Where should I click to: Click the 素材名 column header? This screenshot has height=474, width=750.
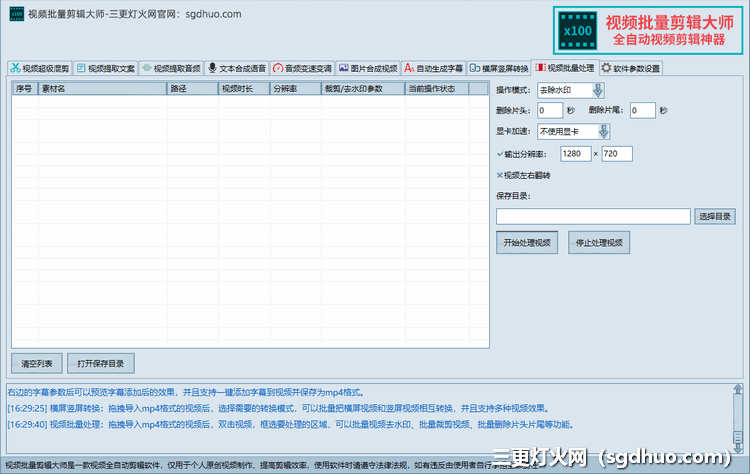click(x=102, y=88)
